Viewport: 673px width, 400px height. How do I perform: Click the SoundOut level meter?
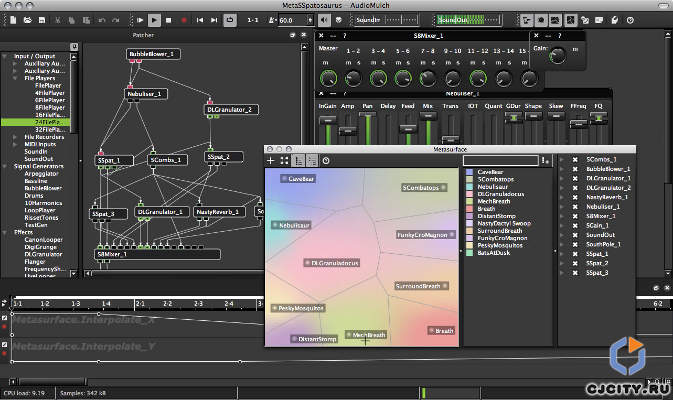(468, 20)
